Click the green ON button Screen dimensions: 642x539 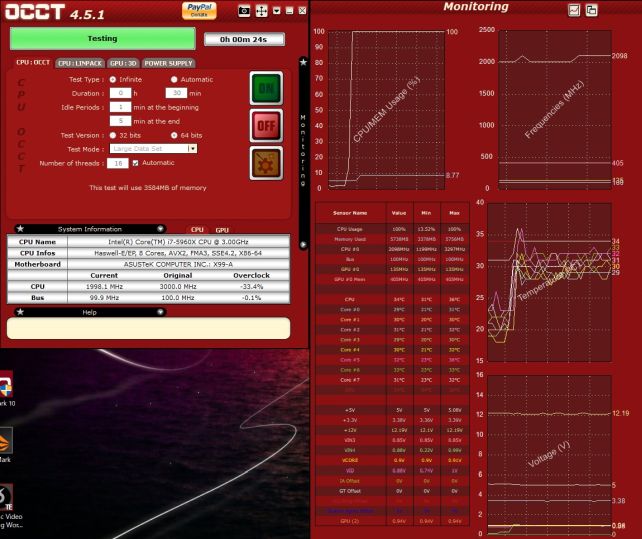(x=267, y=88)
